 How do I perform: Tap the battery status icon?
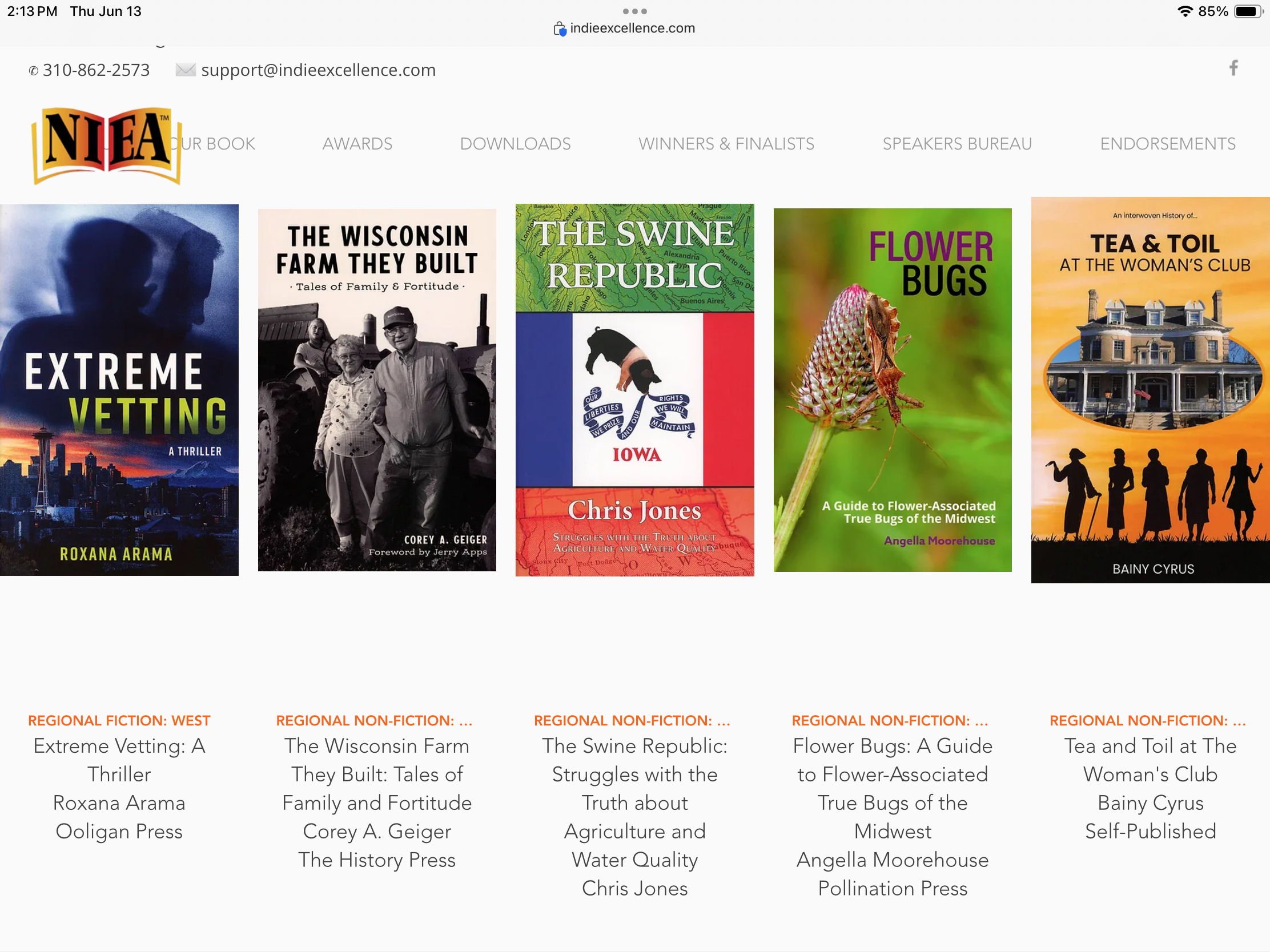[x=1248, y=11]
